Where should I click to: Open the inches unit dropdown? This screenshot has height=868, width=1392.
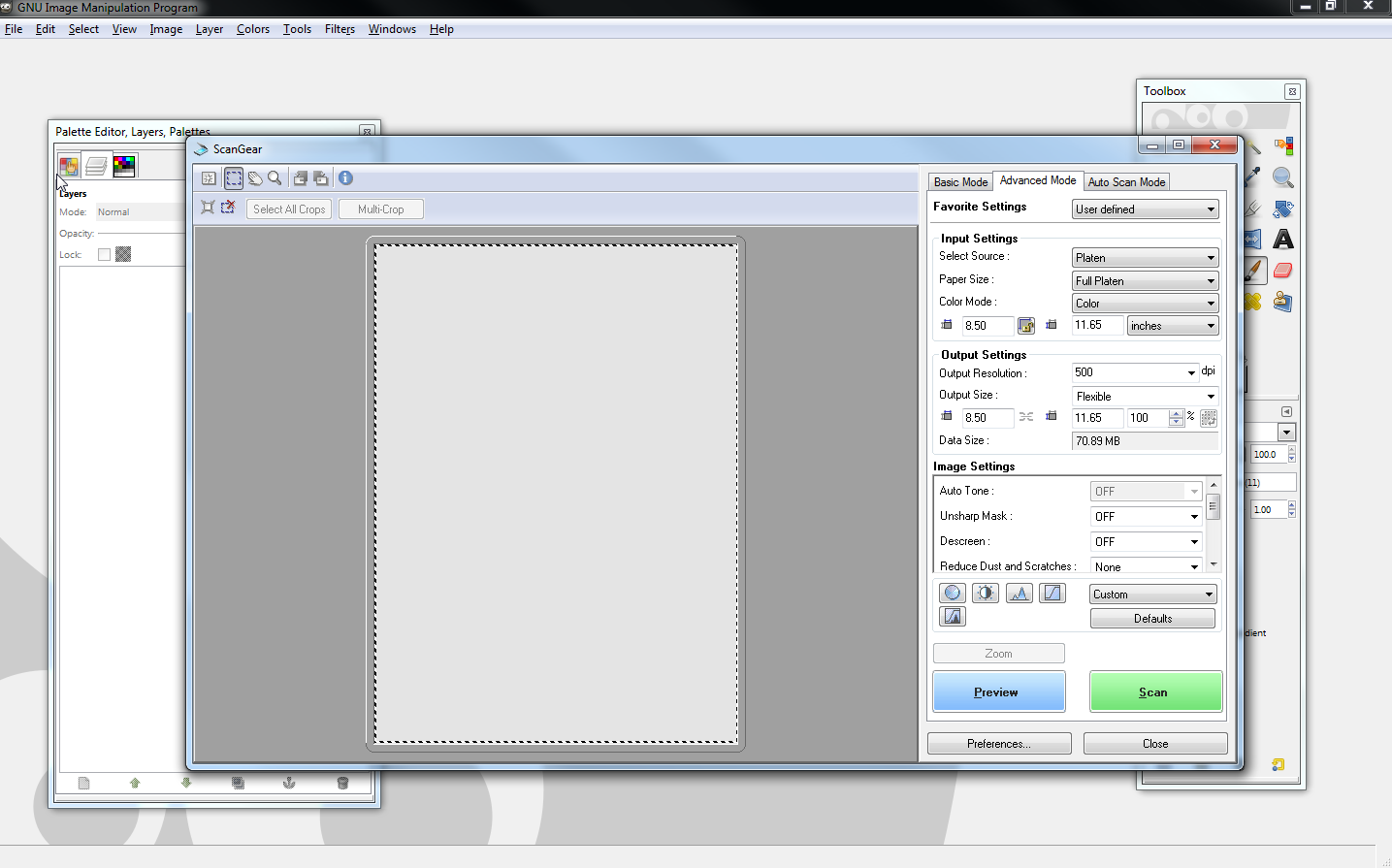tap(1173, 326)
